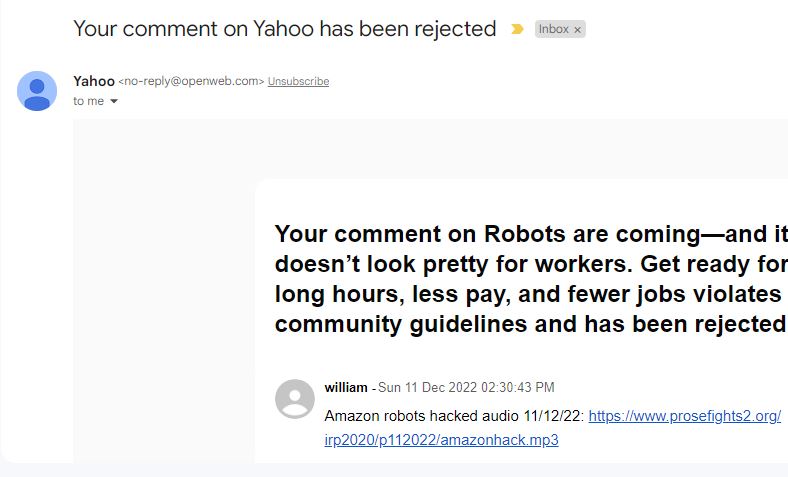
Task: Click the "to me" recipient text
Action: 88,101
